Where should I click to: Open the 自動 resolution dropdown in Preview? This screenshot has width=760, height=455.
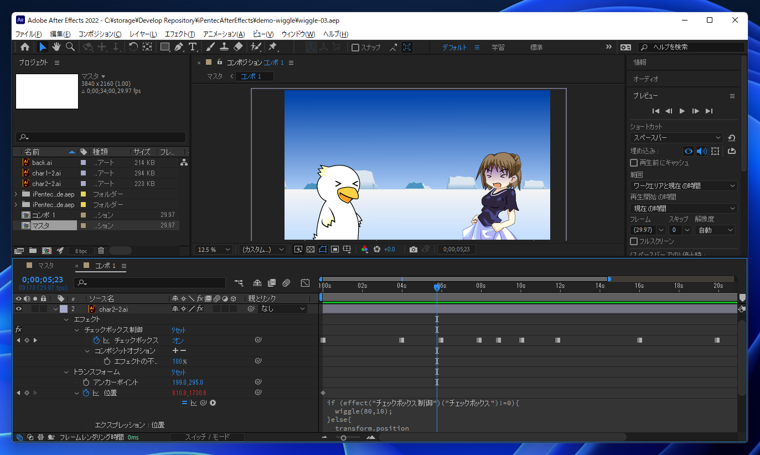pyautogui.click(x=715, y=230)
